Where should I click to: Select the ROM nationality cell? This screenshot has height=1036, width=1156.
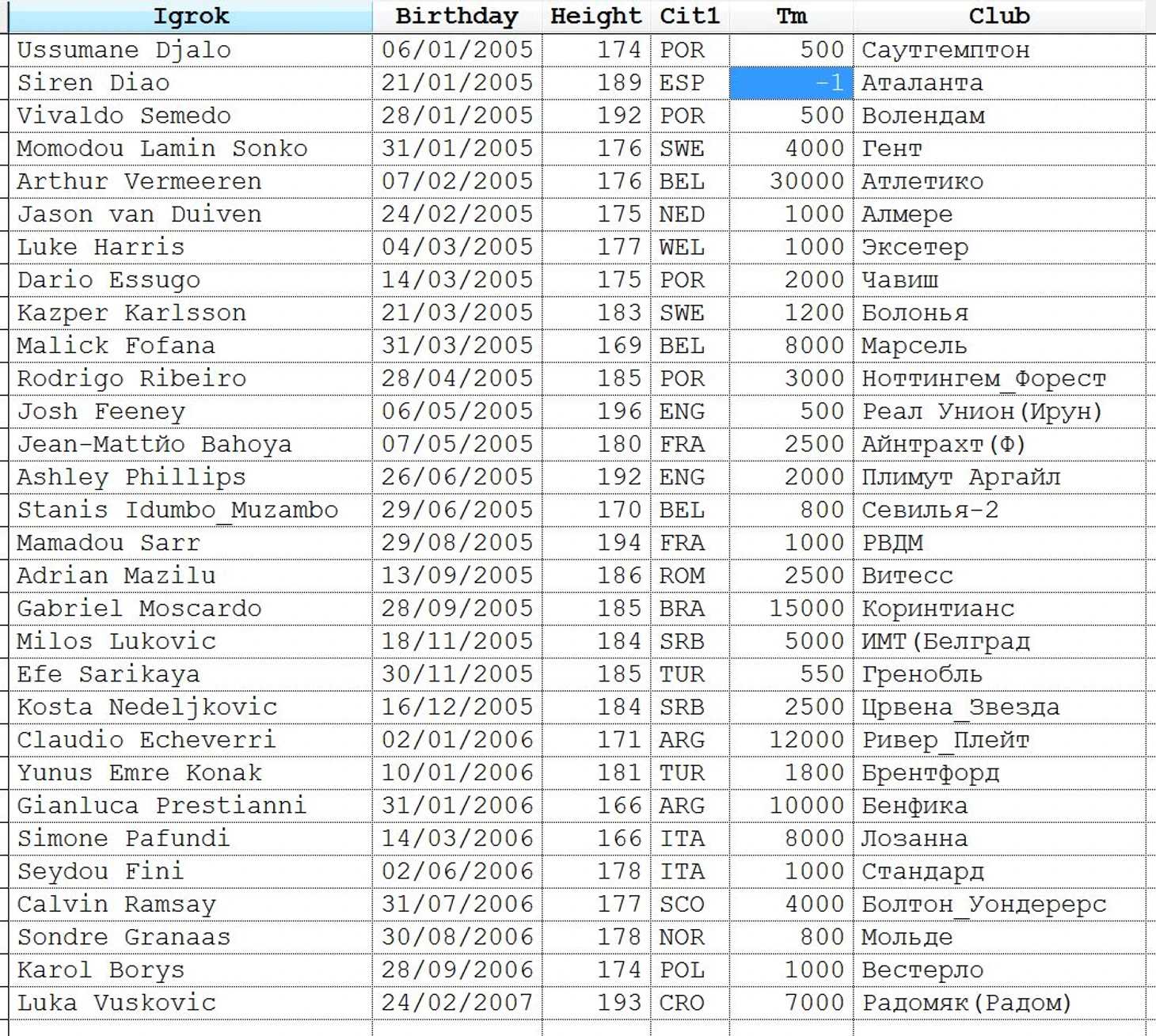(690, 575)
